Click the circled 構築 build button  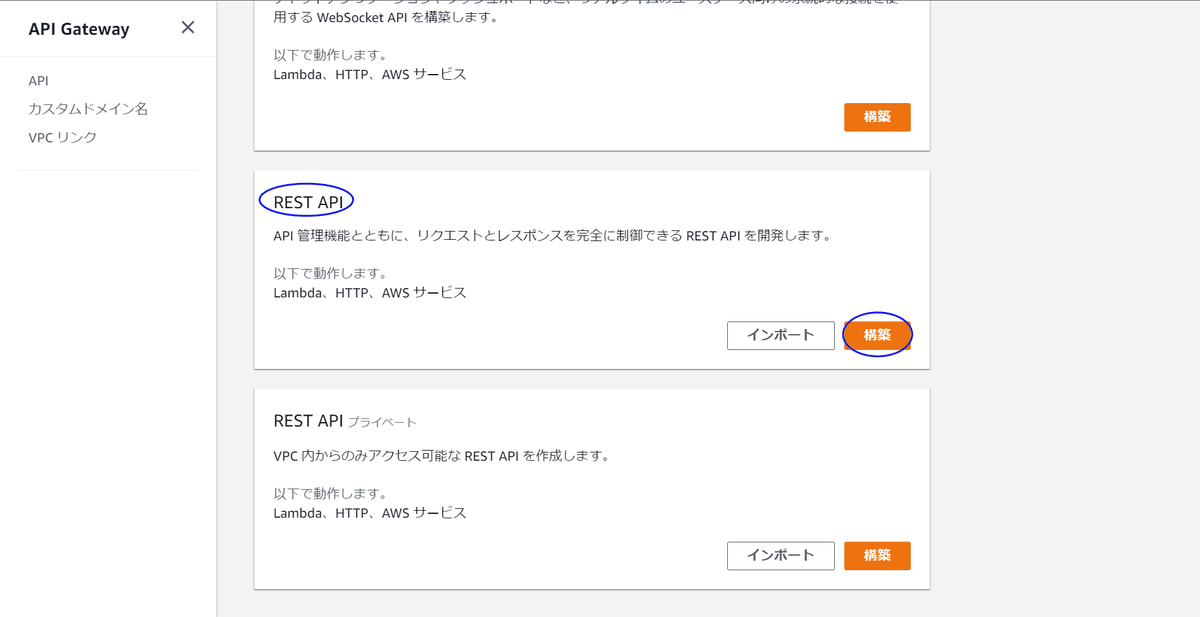coord(877,335)
